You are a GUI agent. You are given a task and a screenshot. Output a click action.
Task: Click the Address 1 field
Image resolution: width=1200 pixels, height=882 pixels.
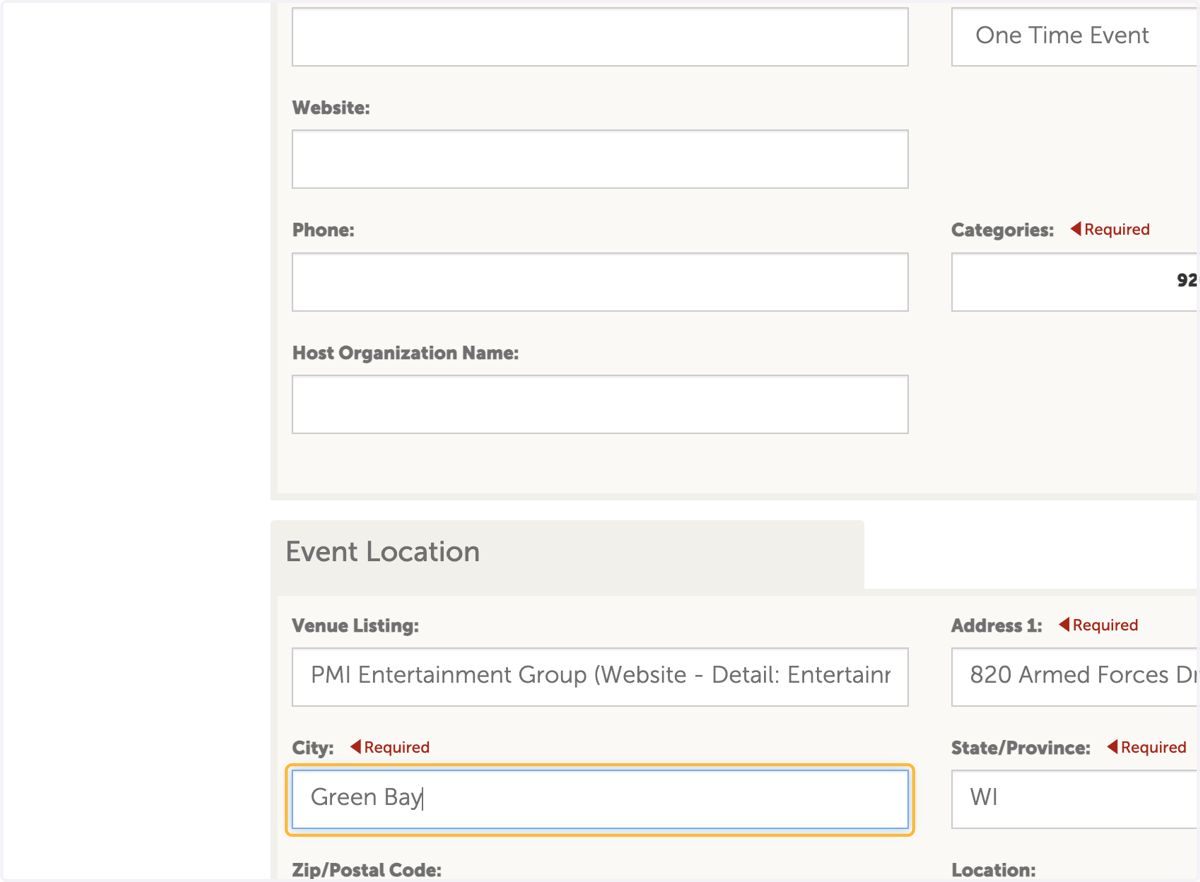[1075, 677]
